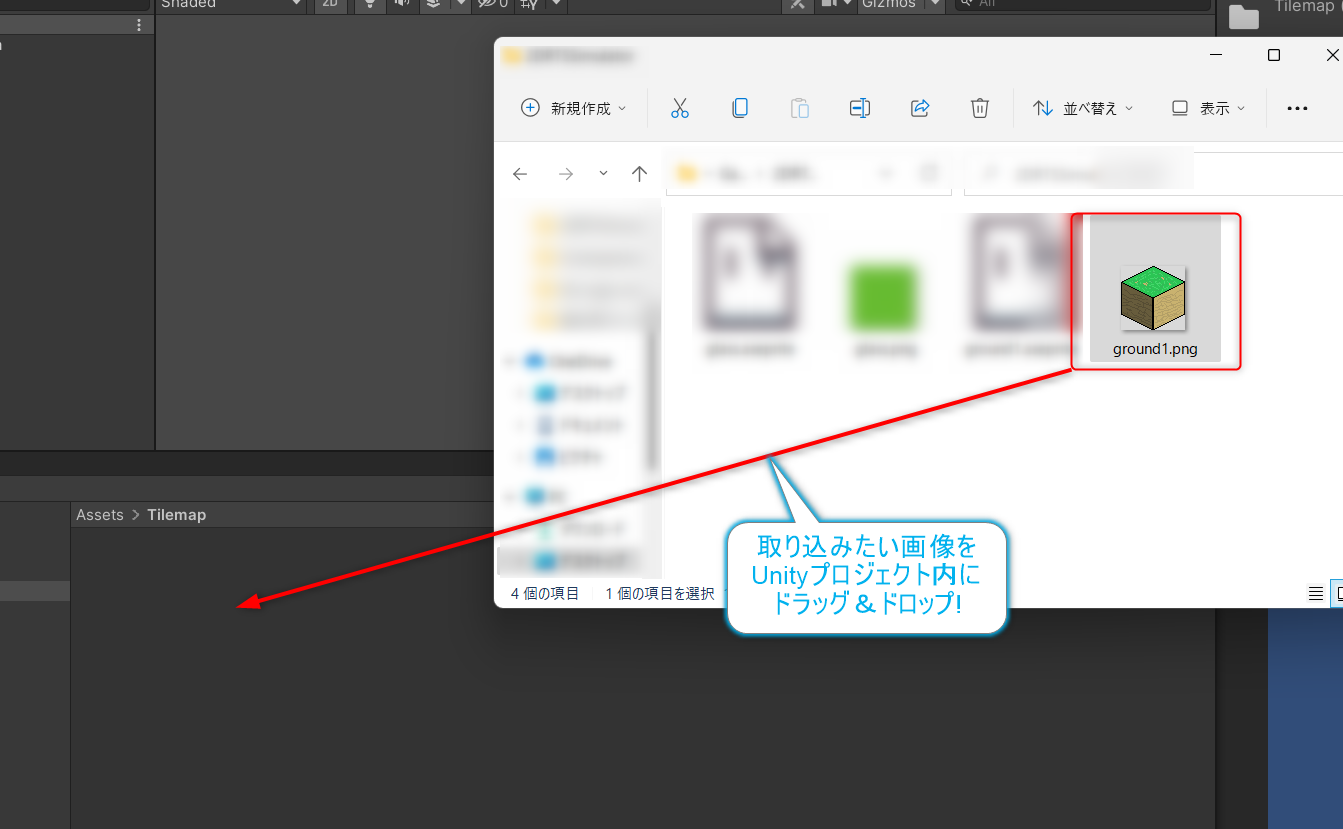Open the Shaded draw mode dropdown

pos(230,5)
